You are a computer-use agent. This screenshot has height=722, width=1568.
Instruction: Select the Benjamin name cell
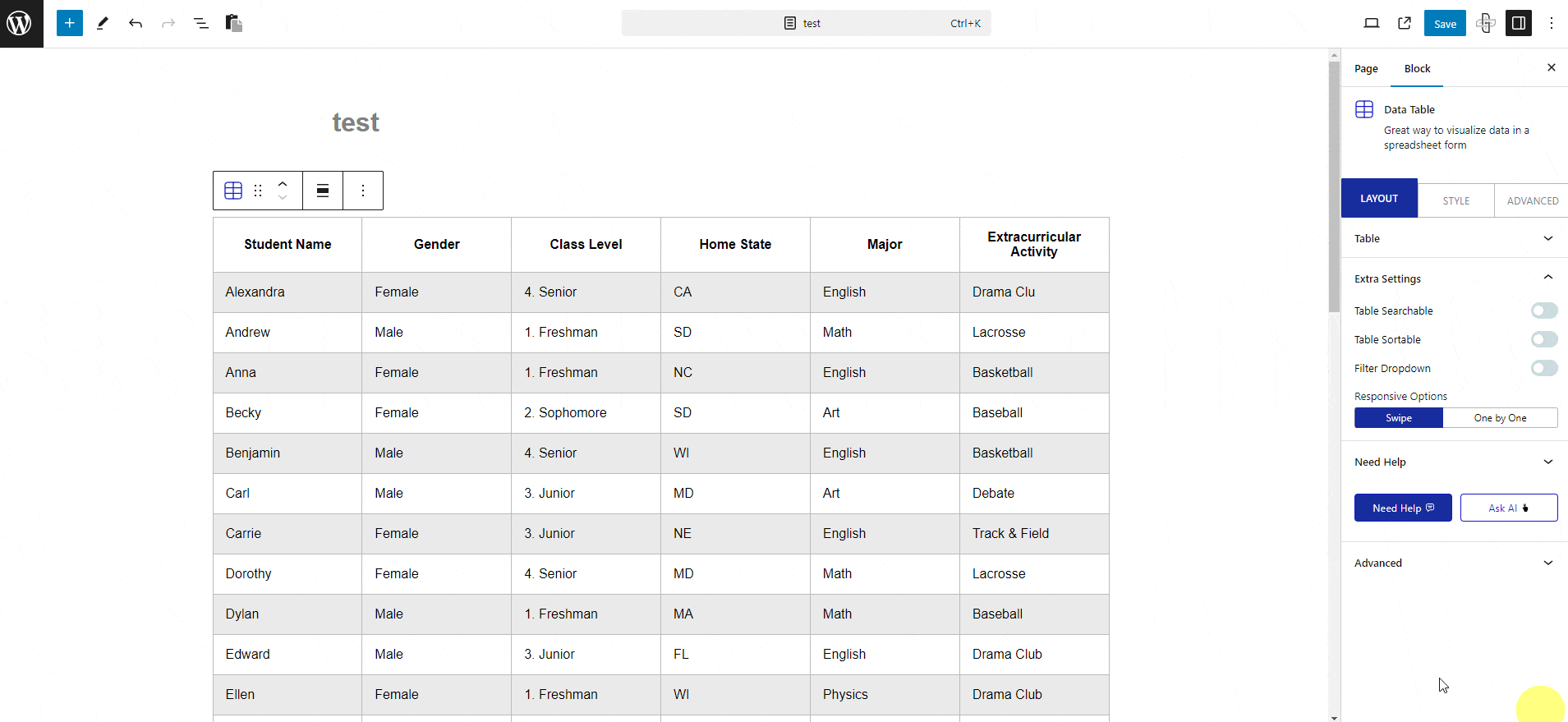click(287, 453)
